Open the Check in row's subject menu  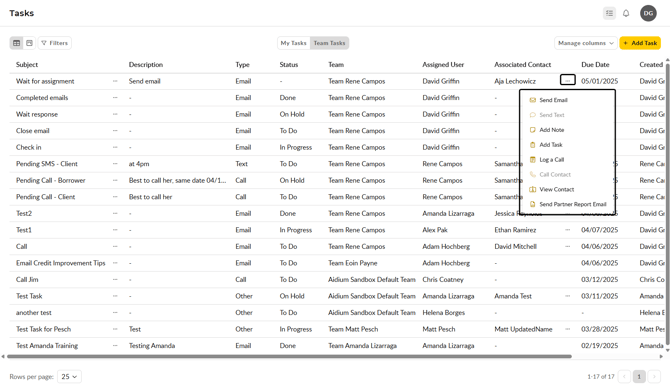(x=115, y=147)
